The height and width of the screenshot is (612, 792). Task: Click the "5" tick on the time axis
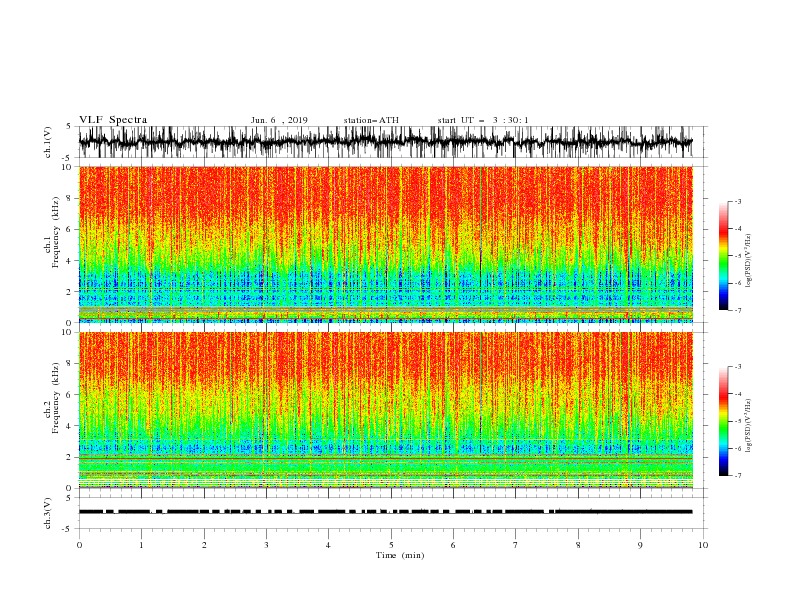click(391, 545)
